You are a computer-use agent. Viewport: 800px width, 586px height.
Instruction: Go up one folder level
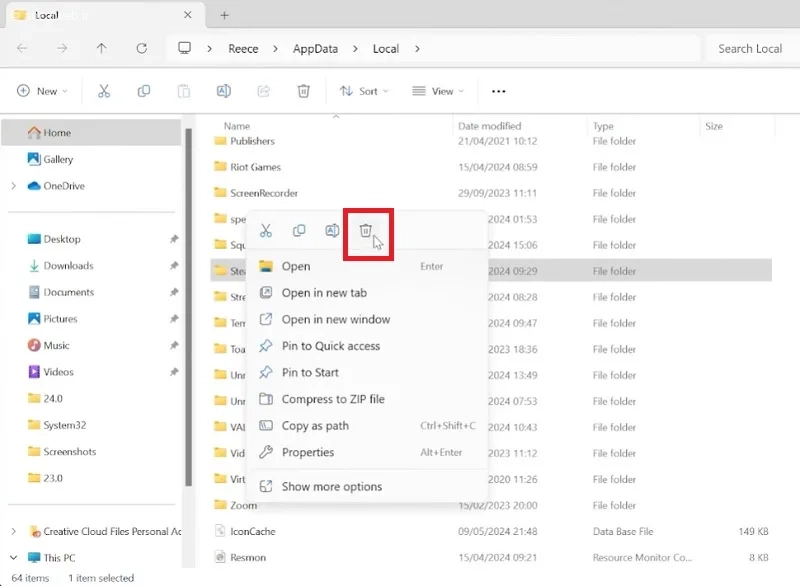tap(102, 48)
